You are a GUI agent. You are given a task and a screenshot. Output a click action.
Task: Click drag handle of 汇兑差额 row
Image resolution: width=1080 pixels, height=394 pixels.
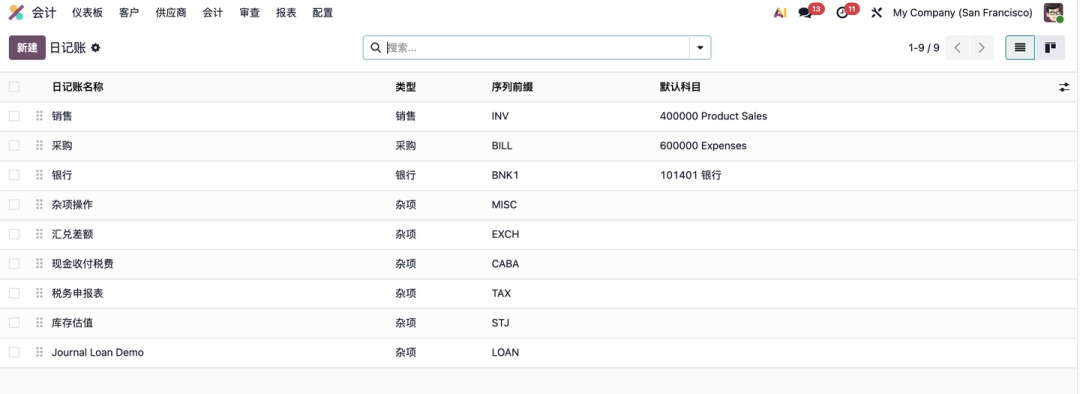click(39, 234)
